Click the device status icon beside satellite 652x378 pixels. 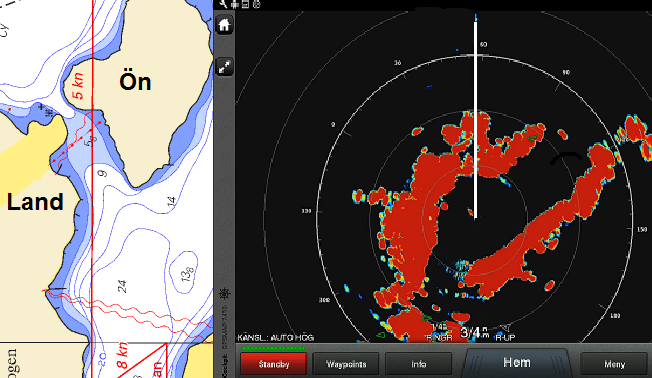click(x=245, y=4)
